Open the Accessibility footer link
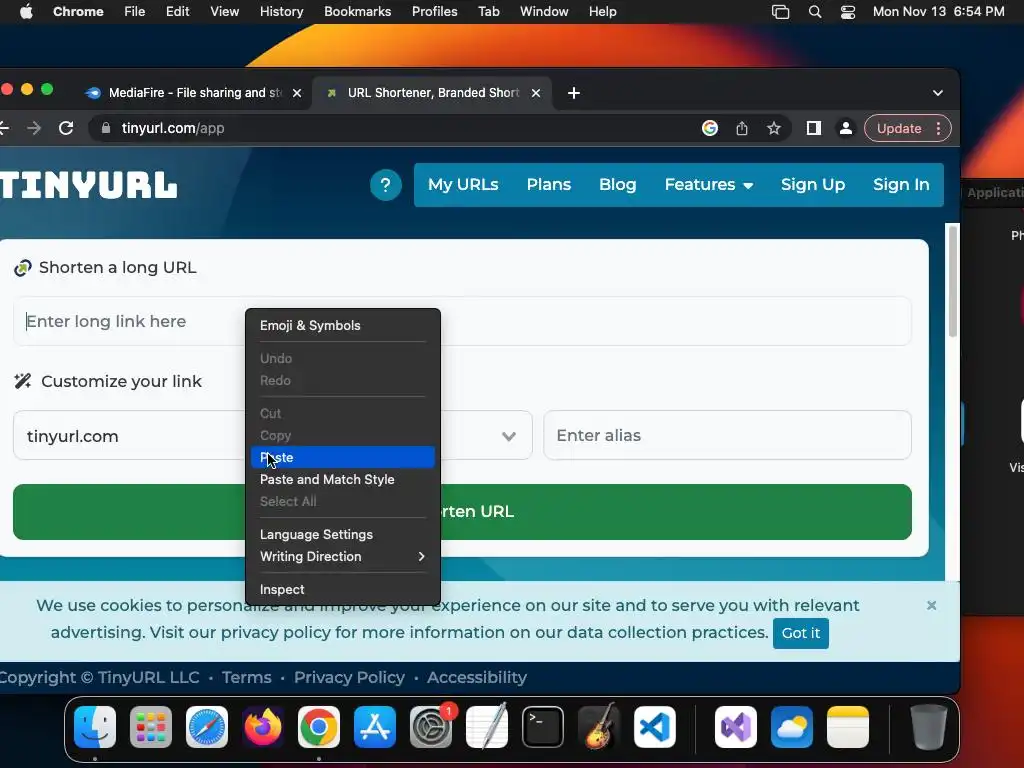The image size is (1024, 768). pyautogui.click(x=477, y=677)
